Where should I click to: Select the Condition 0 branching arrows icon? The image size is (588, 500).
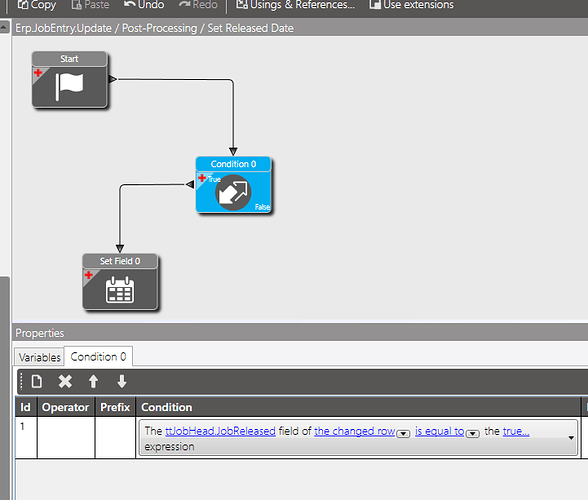tap(233, 193)
